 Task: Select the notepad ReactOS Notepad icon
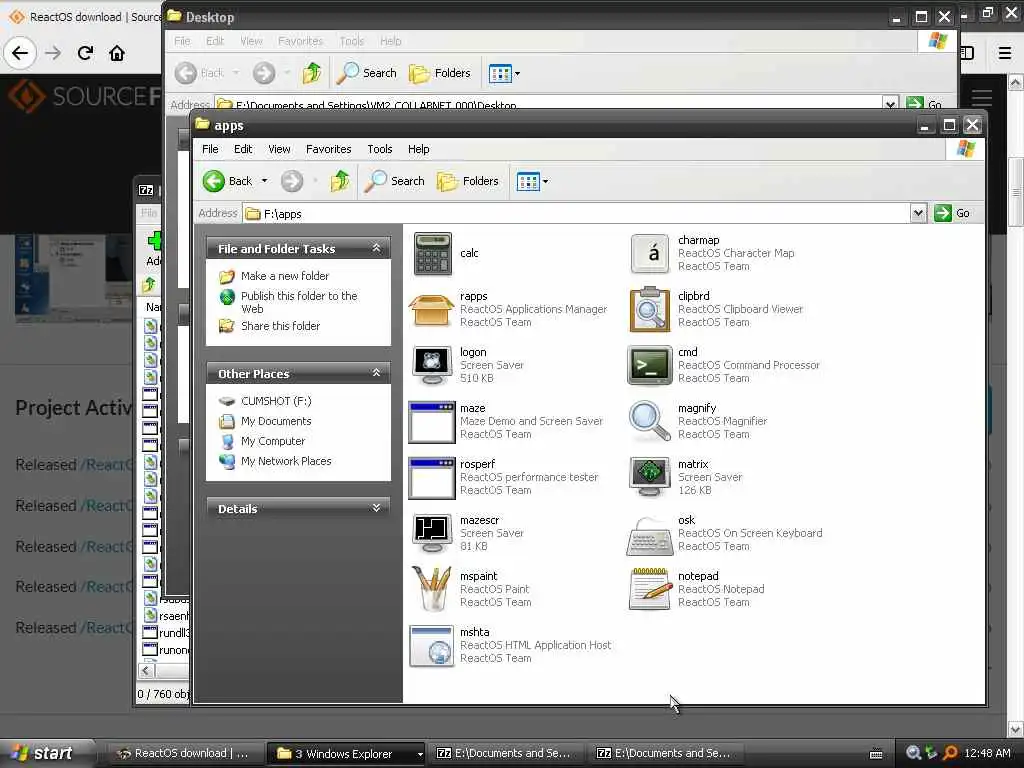[x=650, y=589]
